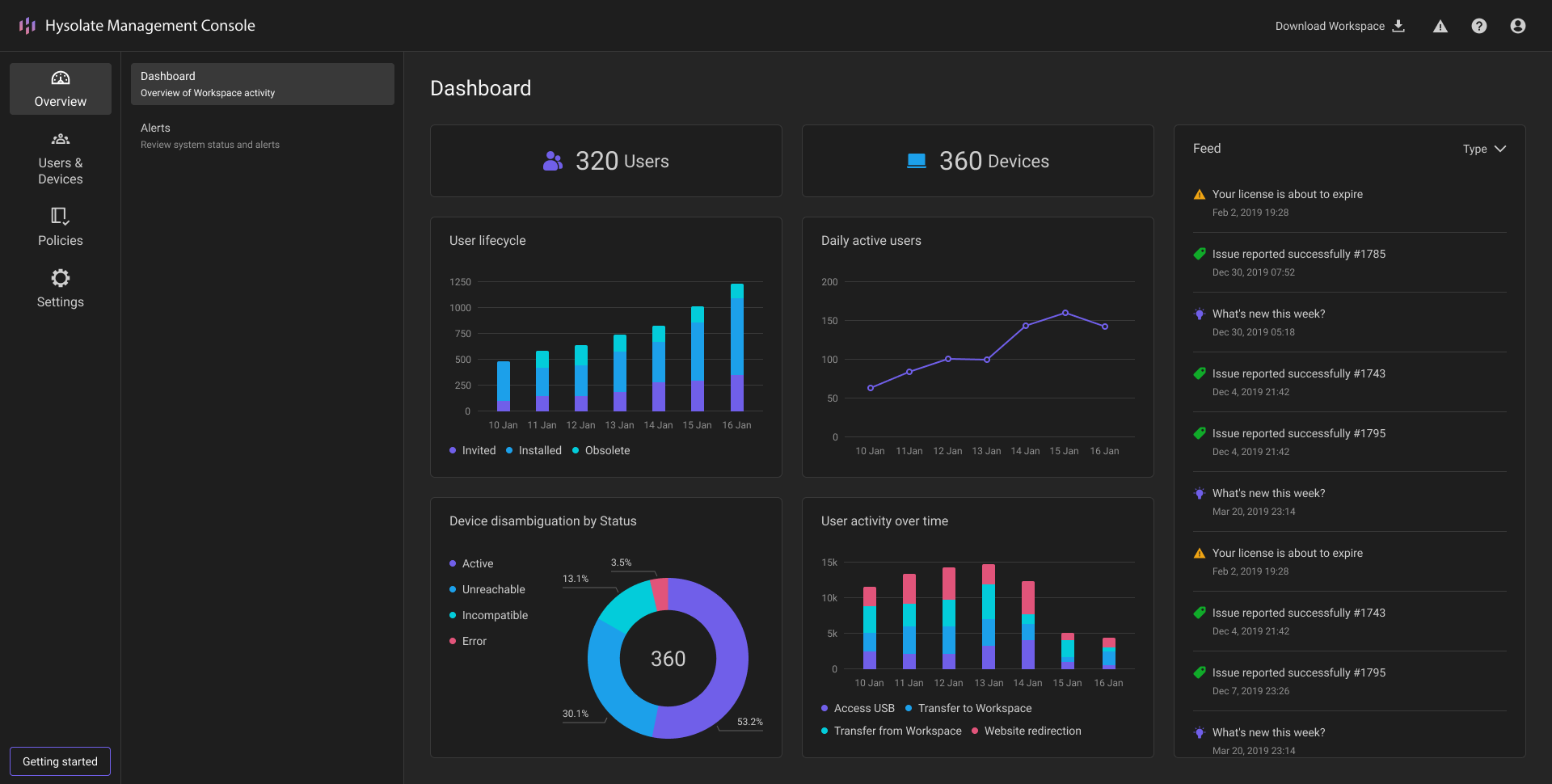Click the Hysolate logo icon
The image size is (1552, 784).
(x=27, y=26)
